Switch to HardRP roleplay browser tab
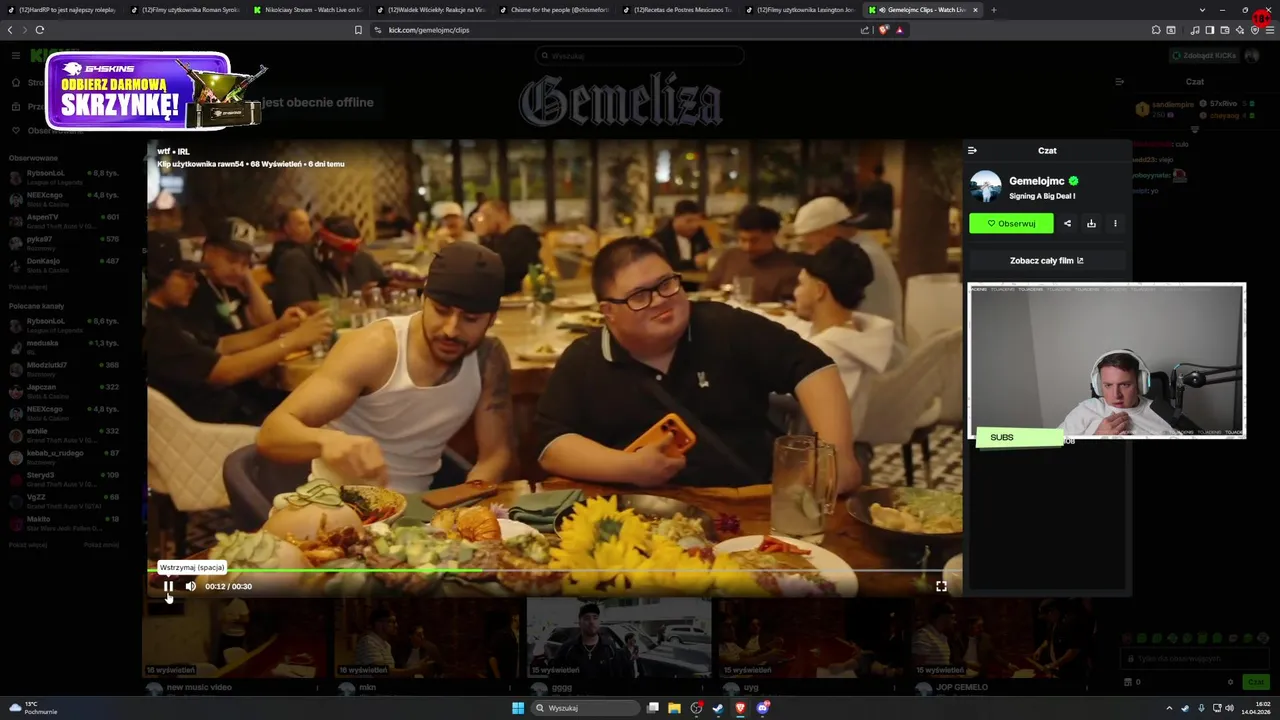Viewport: 1280px width, 720px height. click(x=62, y=10)
